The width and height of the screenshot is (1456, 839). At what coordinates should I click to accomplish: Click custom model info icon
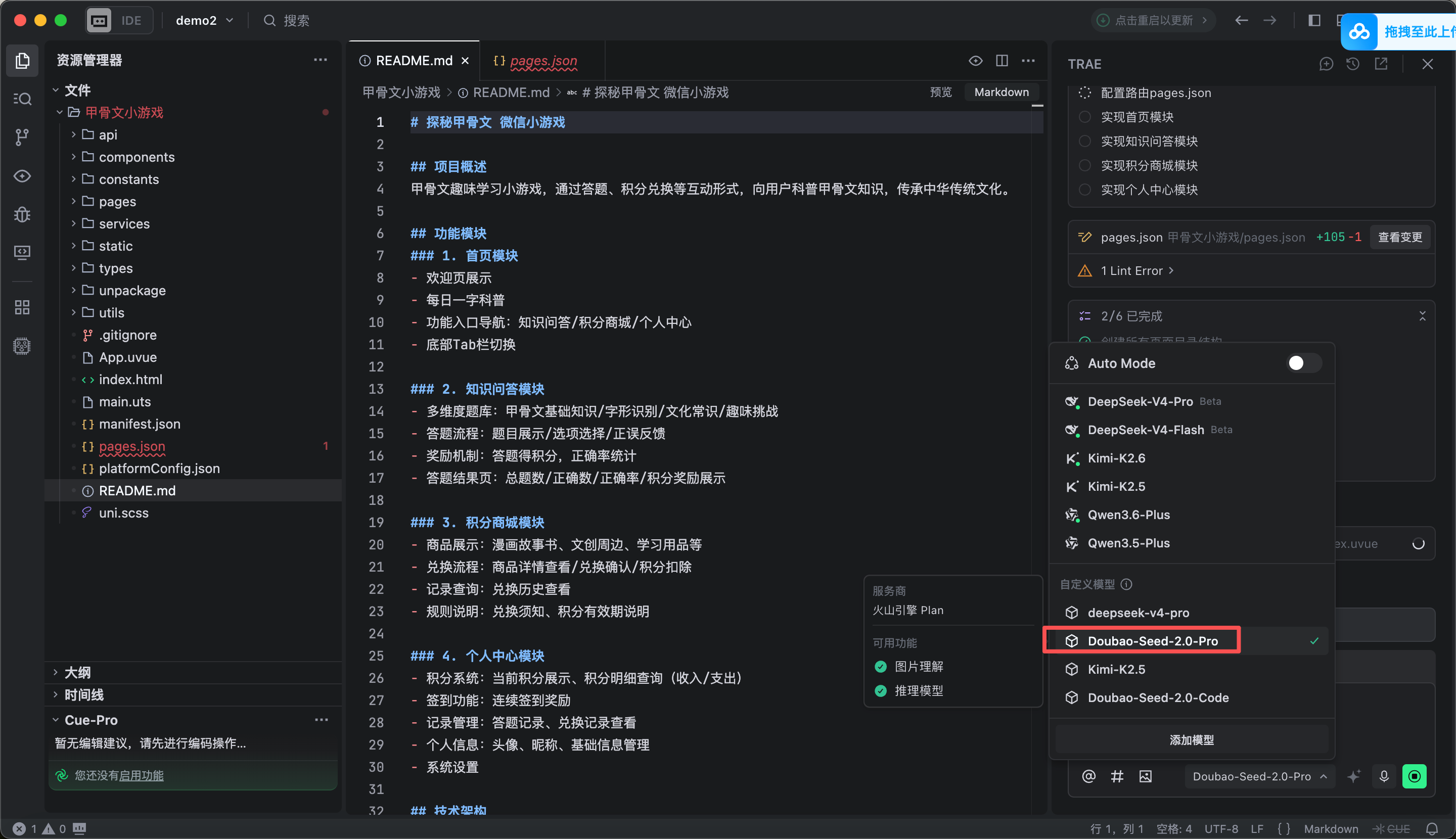pyautogui.click(x=1126, y=584)
